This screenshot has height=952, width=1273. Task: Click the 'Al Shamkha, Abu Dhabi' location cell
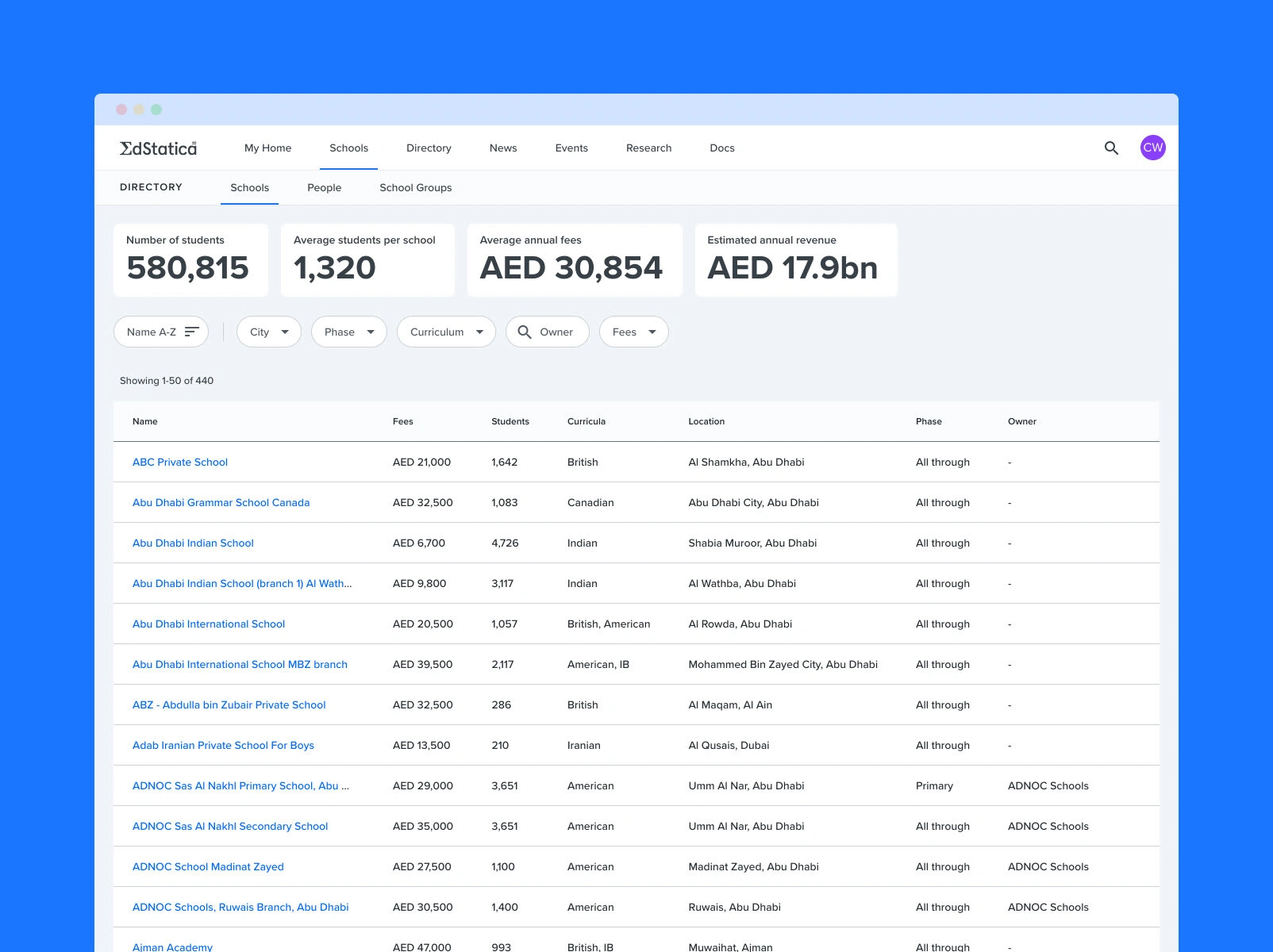click(x=746, y=462)
